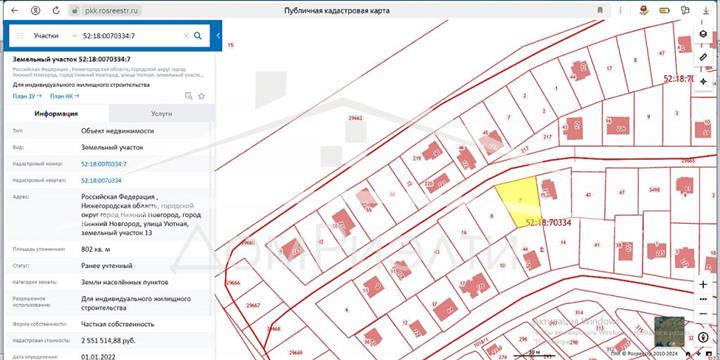720x360 pixels.
Task: Open cadastral number link 52:18:0070334:7
Action: click(x=104, y=164)
